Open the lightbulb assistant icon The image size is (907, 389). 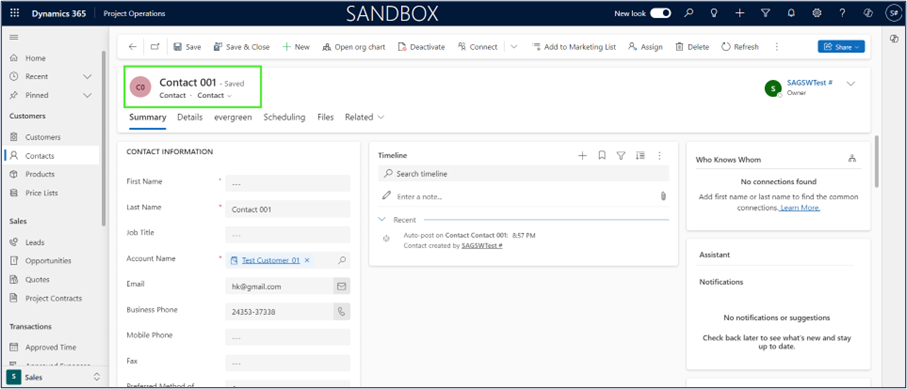[x=714, y=13]
